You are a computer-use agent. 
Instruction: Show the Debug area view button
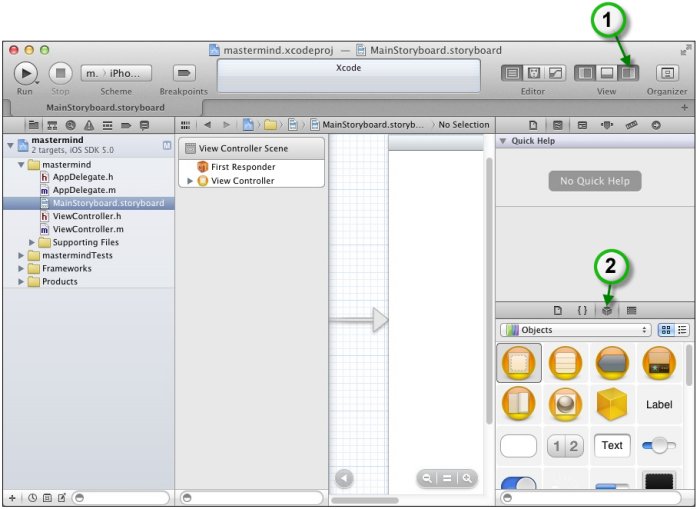[607, 73]
